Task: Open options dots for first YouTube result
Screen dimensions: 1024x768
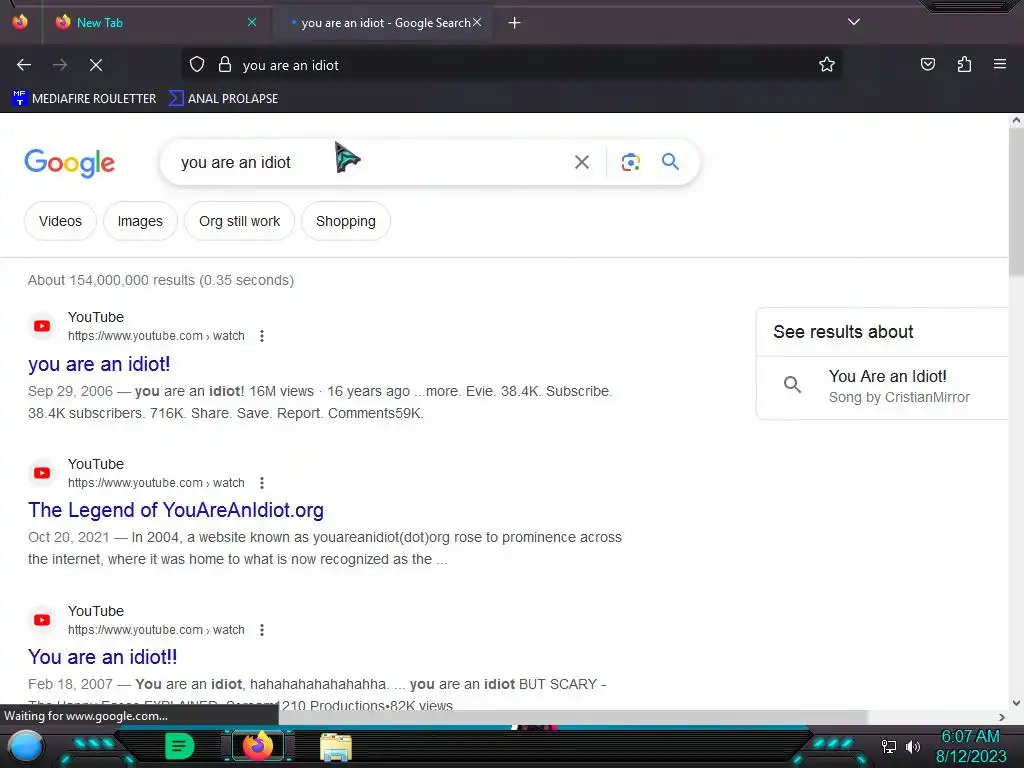Action: click(x=262, y=336)
